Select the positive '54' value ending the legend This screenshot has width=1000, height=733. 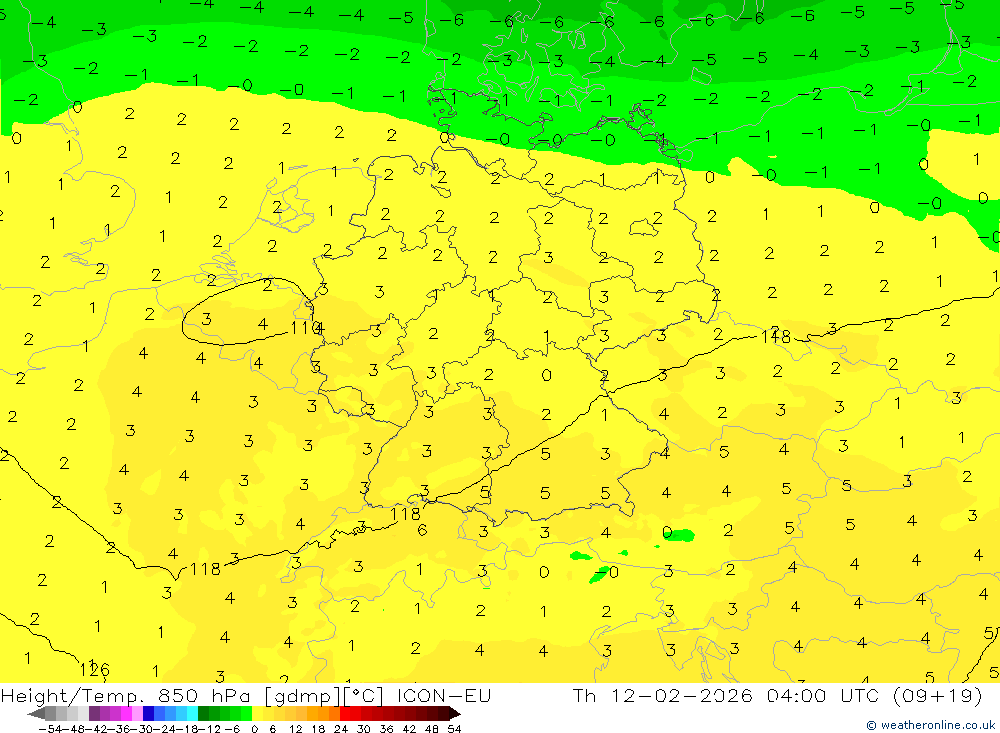pos(454,729)
